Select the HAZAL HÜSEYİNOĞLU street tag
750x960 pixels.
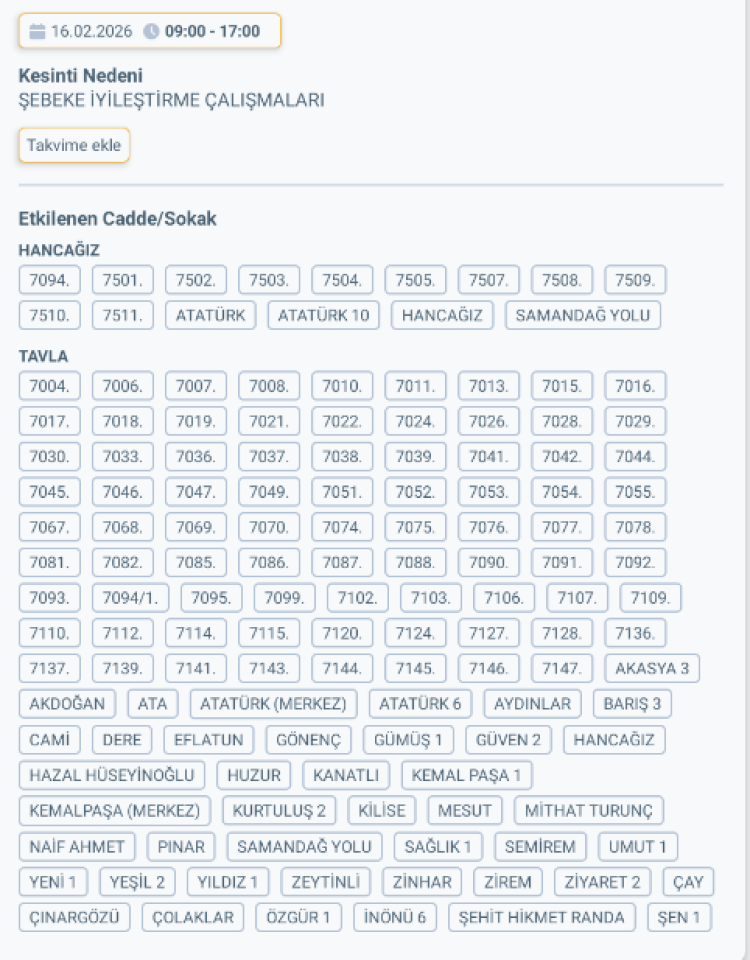click(x=112, y=775)
